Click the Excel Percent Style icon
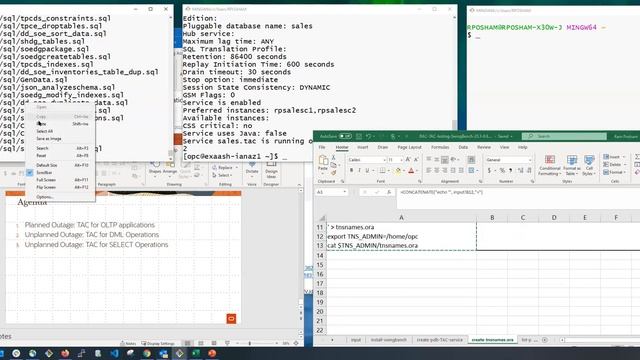The width and height of the screenshot is (640, 360). click(502, 171)
